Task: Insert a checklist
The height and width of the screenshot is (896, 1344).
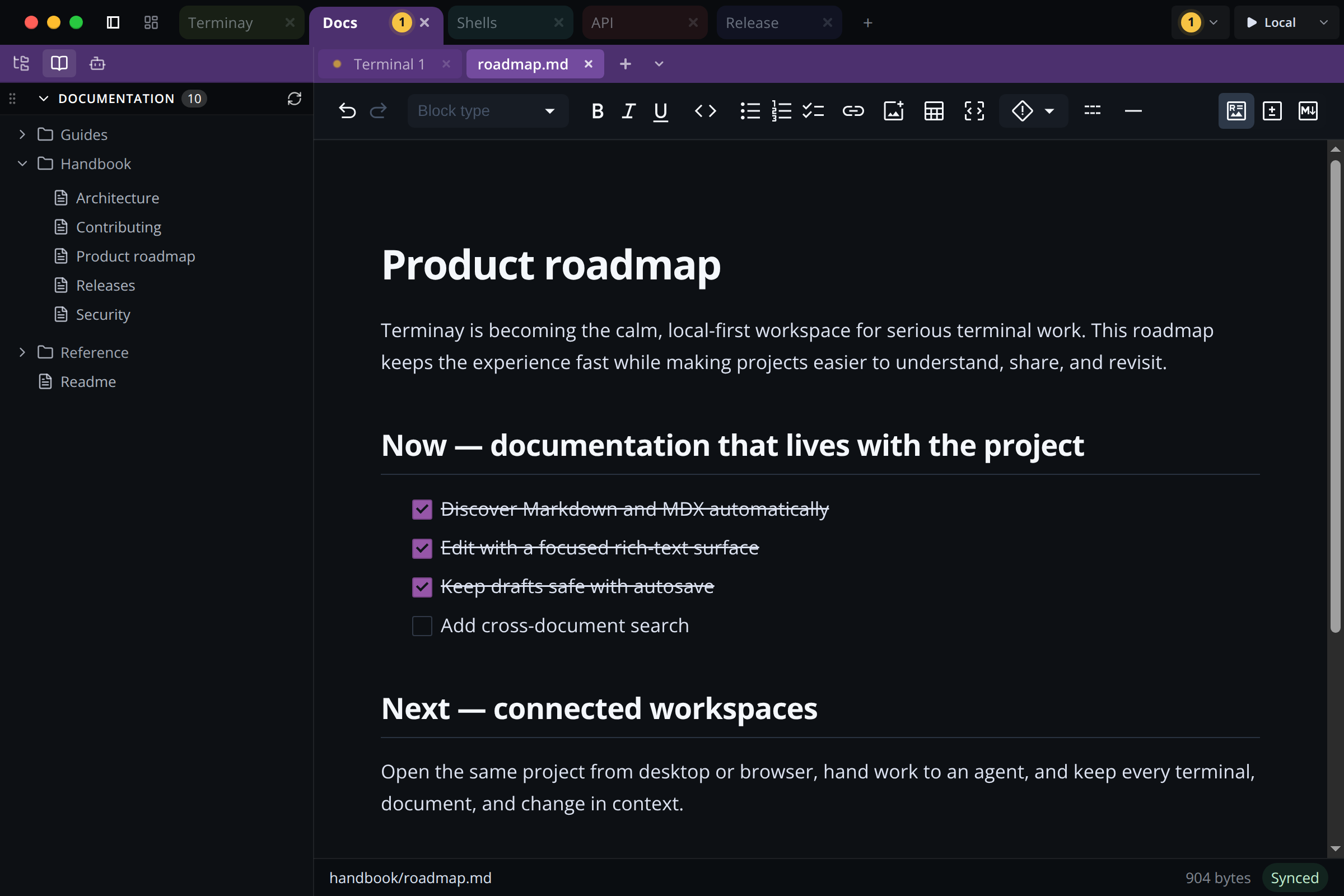Action: pyautogui.click(x=813, y=111)
